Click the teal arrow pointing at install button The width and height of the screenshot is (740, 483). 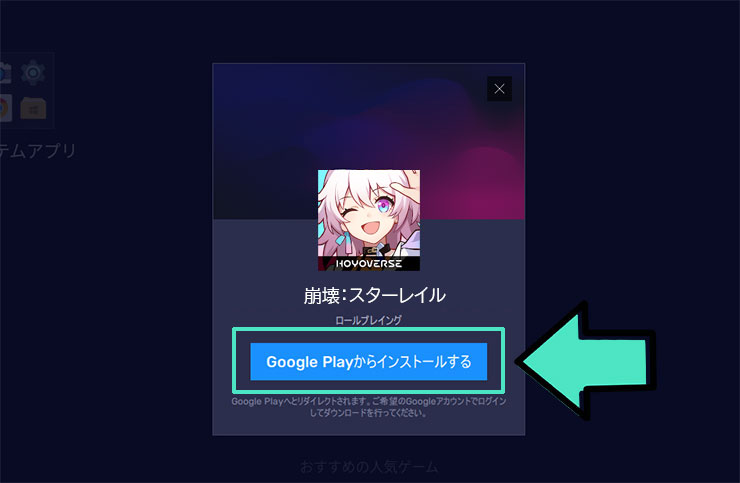pyautogui.click(x=587, y=361)
